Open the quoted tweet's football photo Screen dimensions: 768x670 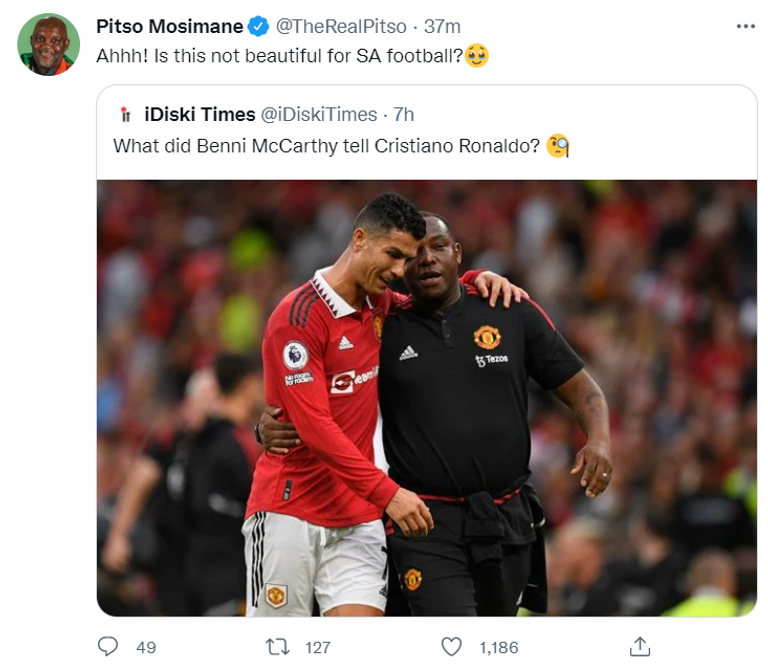(x=426, y=397)
